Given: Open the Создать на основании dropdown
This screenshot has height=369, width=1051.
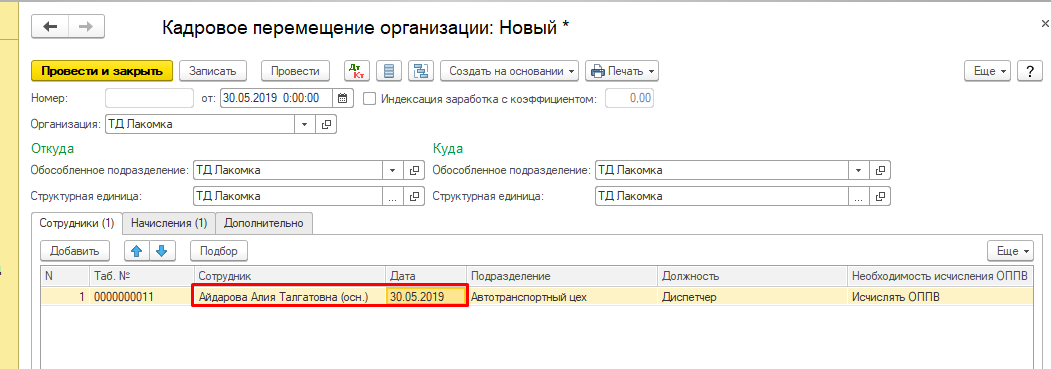Looking at the screenshot, I should click(509, 70).
